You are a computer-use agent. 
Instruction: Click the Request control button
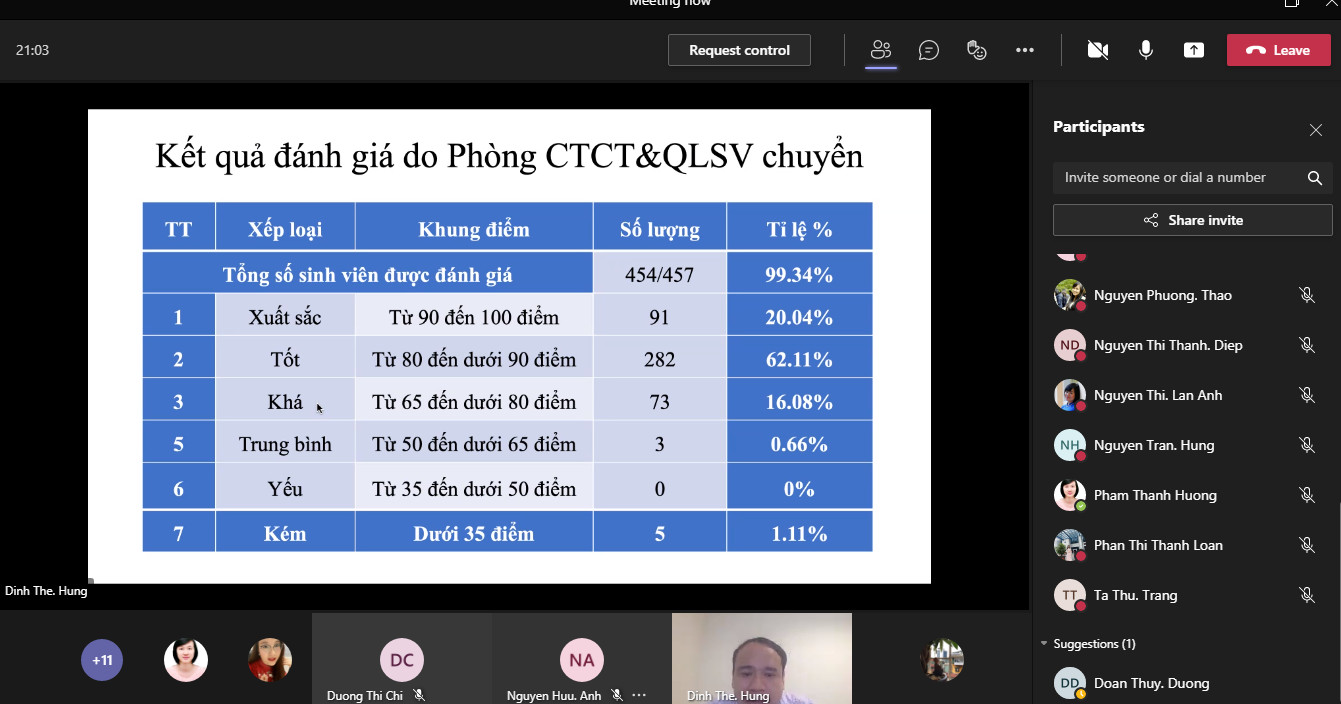click(x=739, y=50)
